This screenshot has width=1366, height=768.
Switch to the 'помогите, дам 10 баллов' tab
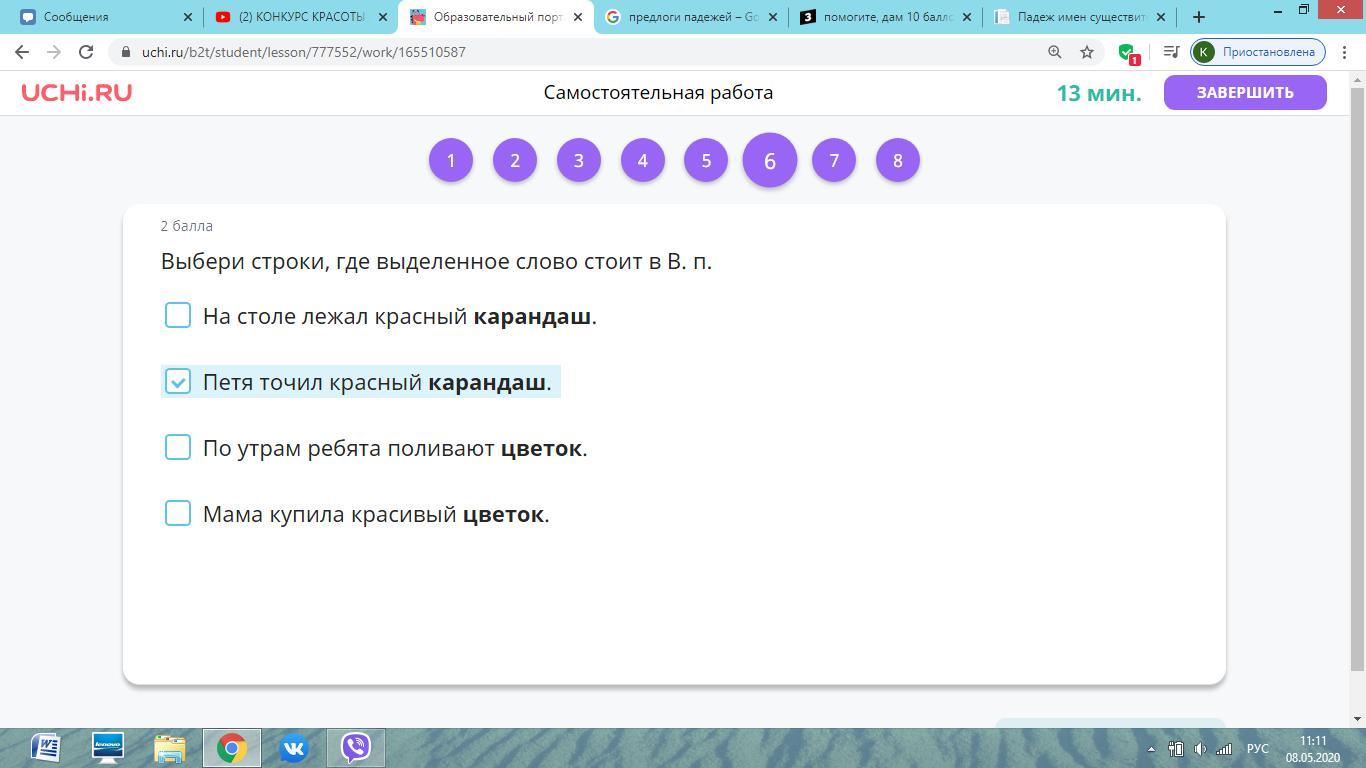(885, 17)
